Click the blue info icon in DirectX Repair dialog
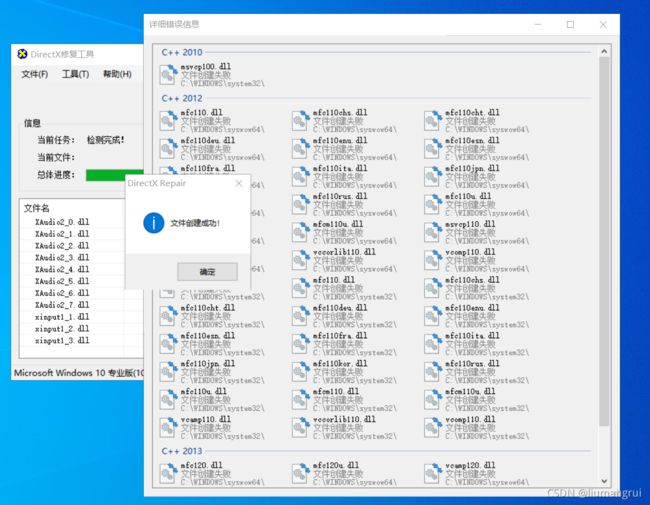The width and height of the screenshot is (650, 505). click(x=154, y=223)
